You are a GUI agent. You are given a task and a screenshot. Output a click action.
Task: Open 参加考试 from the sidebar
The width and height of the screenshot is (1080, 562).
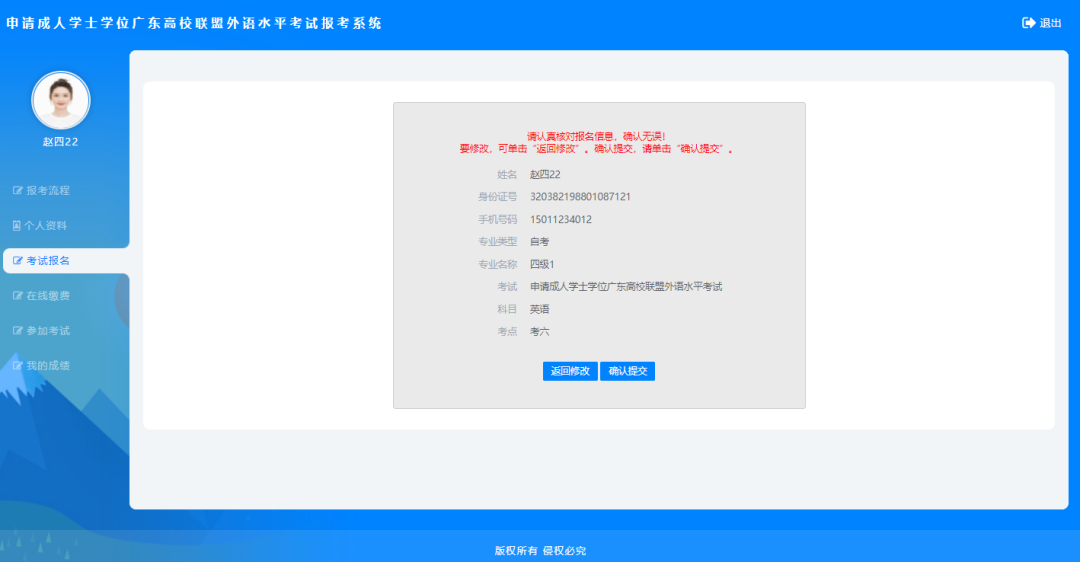coord(48,331)
